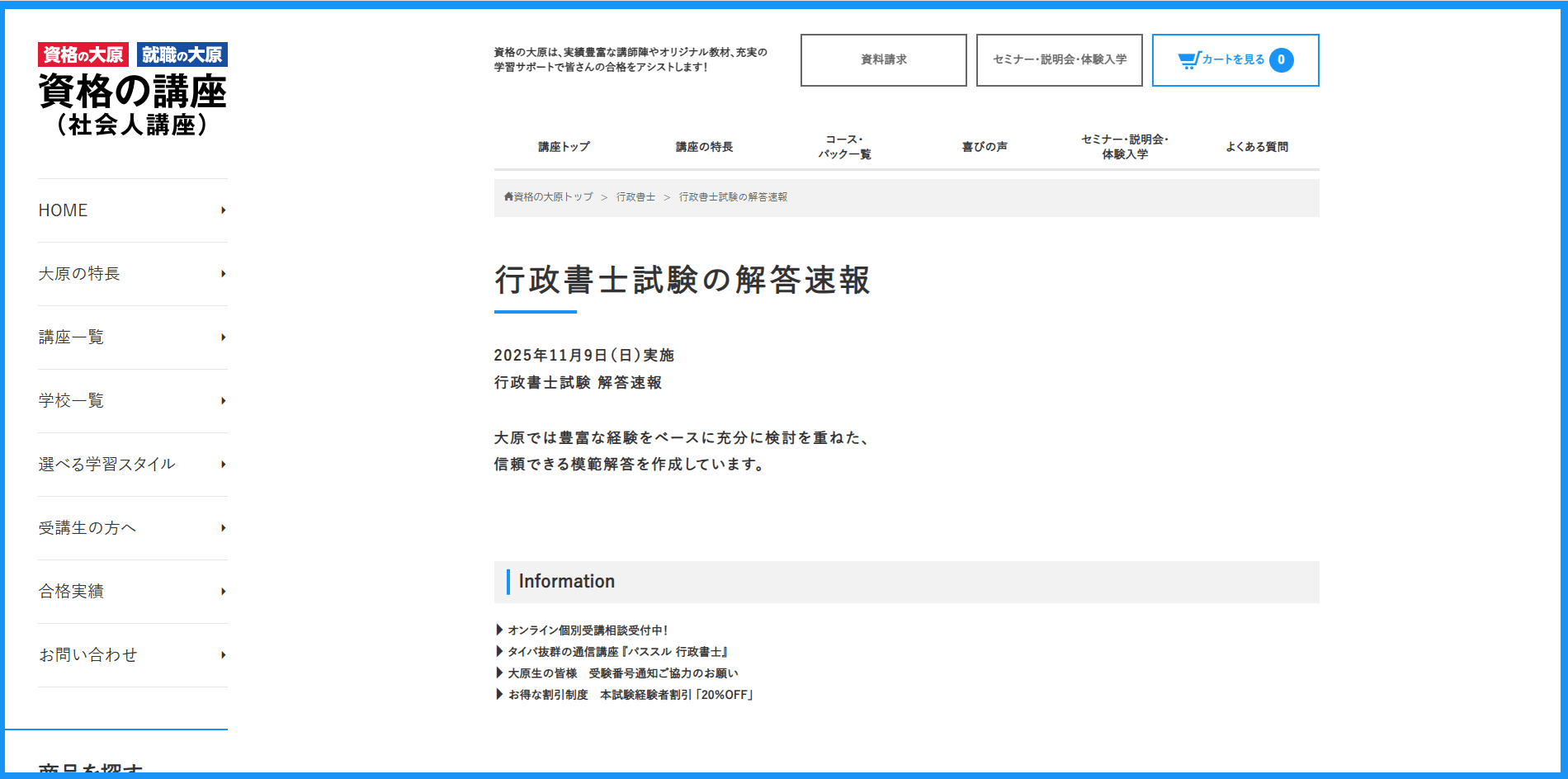Click the home icon in breadcrumb

(508, 196)
